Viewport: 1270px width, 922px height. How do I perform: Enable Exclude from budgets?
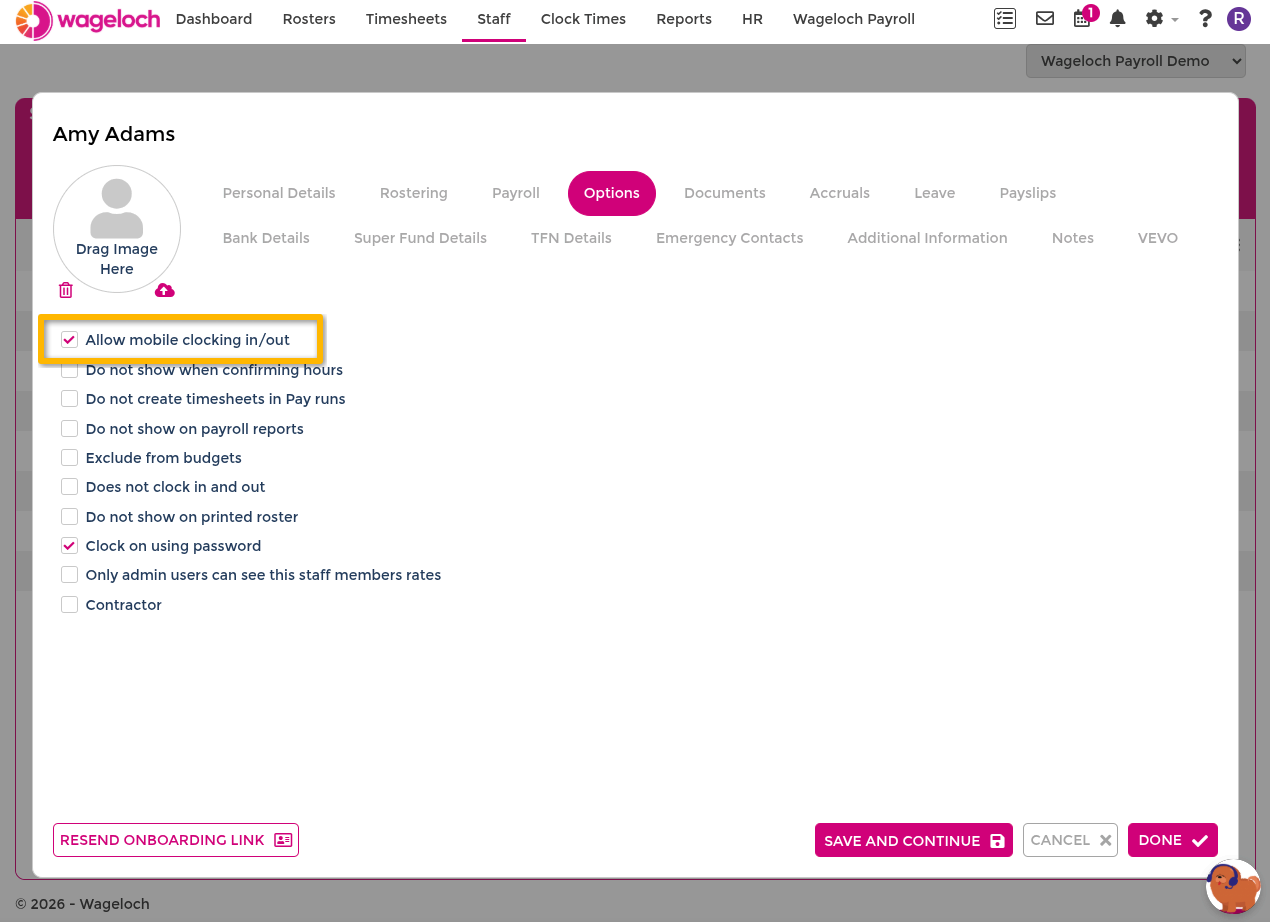tap(69, 458)
